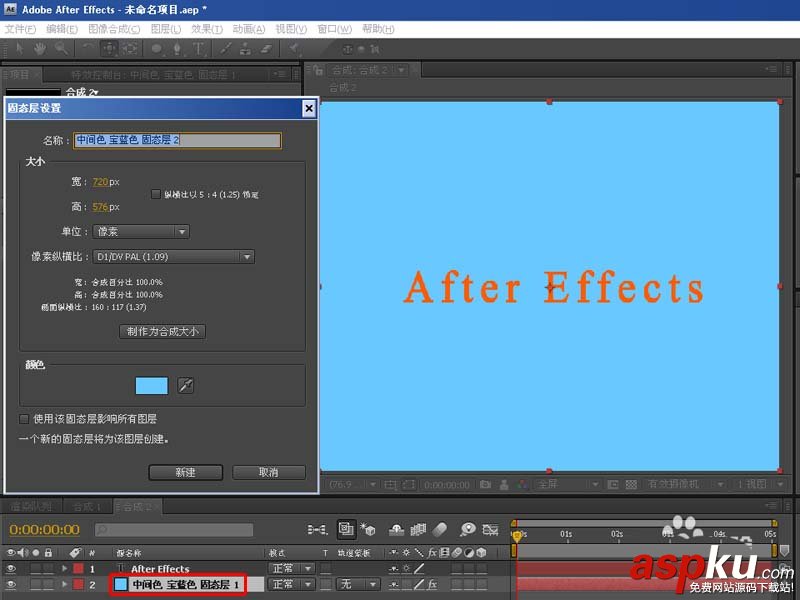Open the light blue color swatch

pyautogui.click(x=152, y=385)
